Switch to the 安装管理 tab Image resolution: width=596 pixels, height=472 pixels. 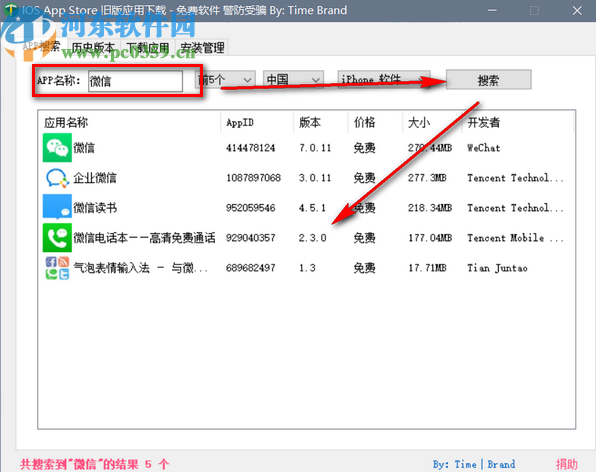202,48
